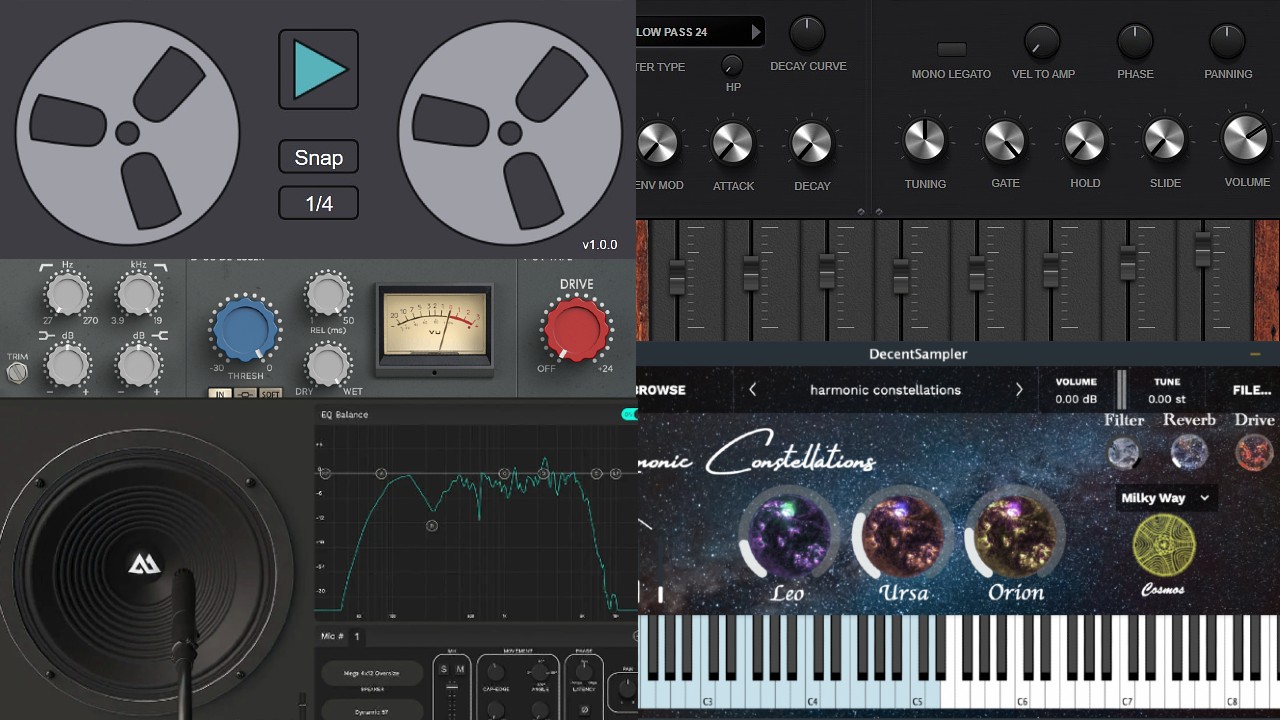Toggle the compressor IN button

click(x=218, y=394)
